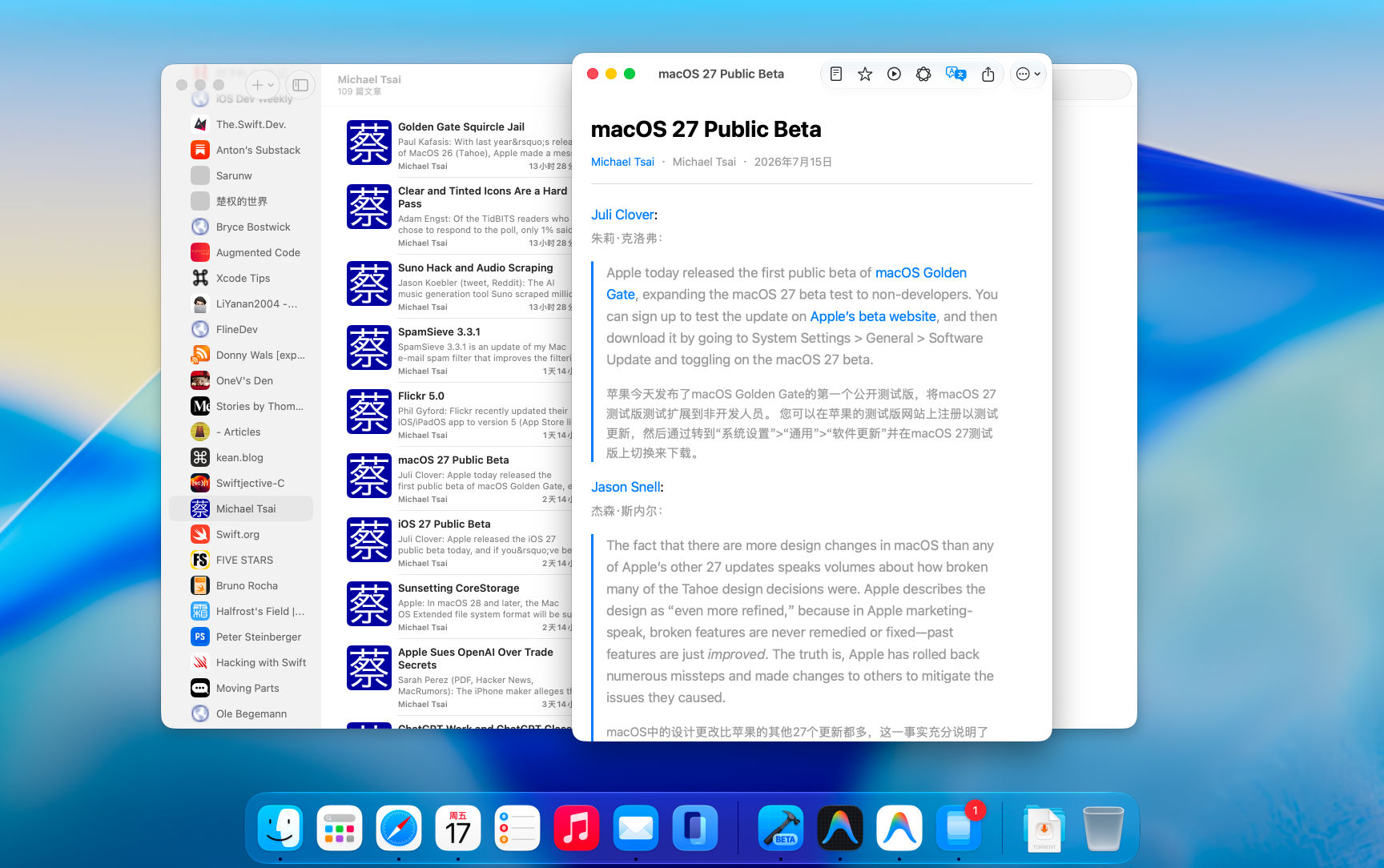This screenshot has height=868, width=1384.
Task: Open Golden Gate Squircle Jail article
Action: pos(459,145)
